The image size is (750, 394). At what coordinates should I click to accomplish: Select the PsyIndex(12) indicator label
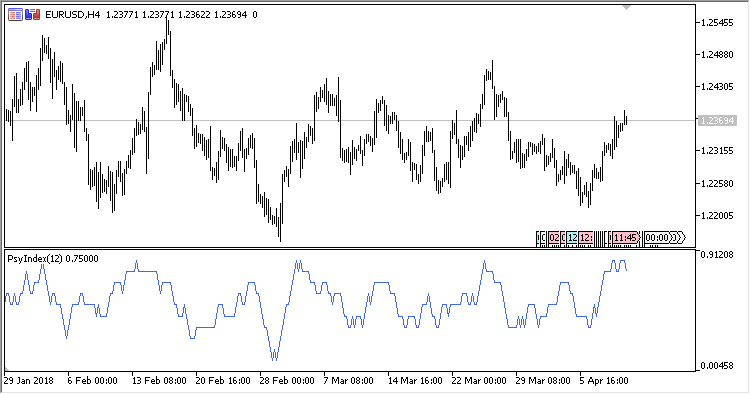35,259
